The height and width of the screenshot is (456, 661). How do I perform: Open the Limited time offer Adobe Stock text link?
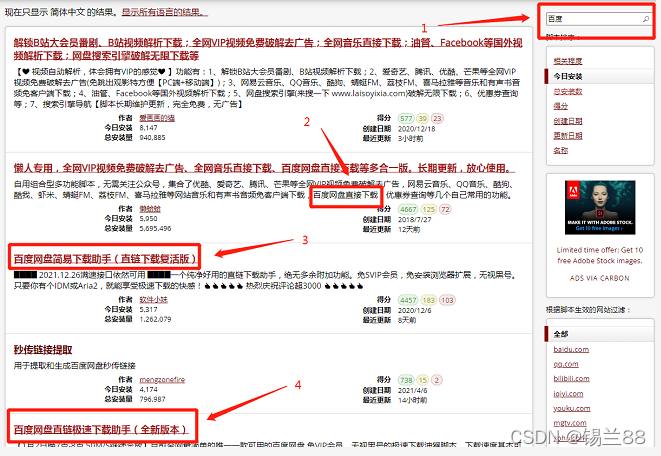click(599, 255)
